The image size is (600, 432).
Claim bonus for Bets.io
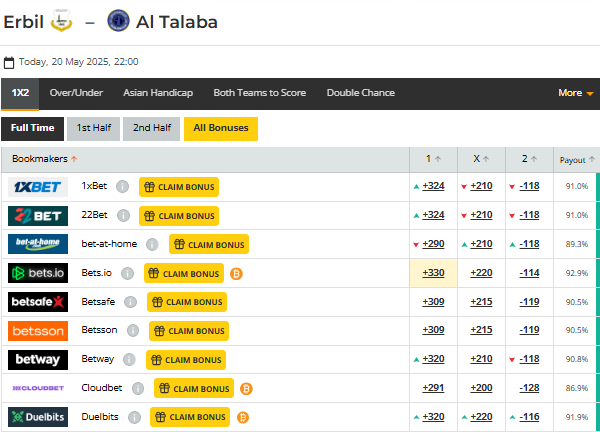[x=184, y=274]
